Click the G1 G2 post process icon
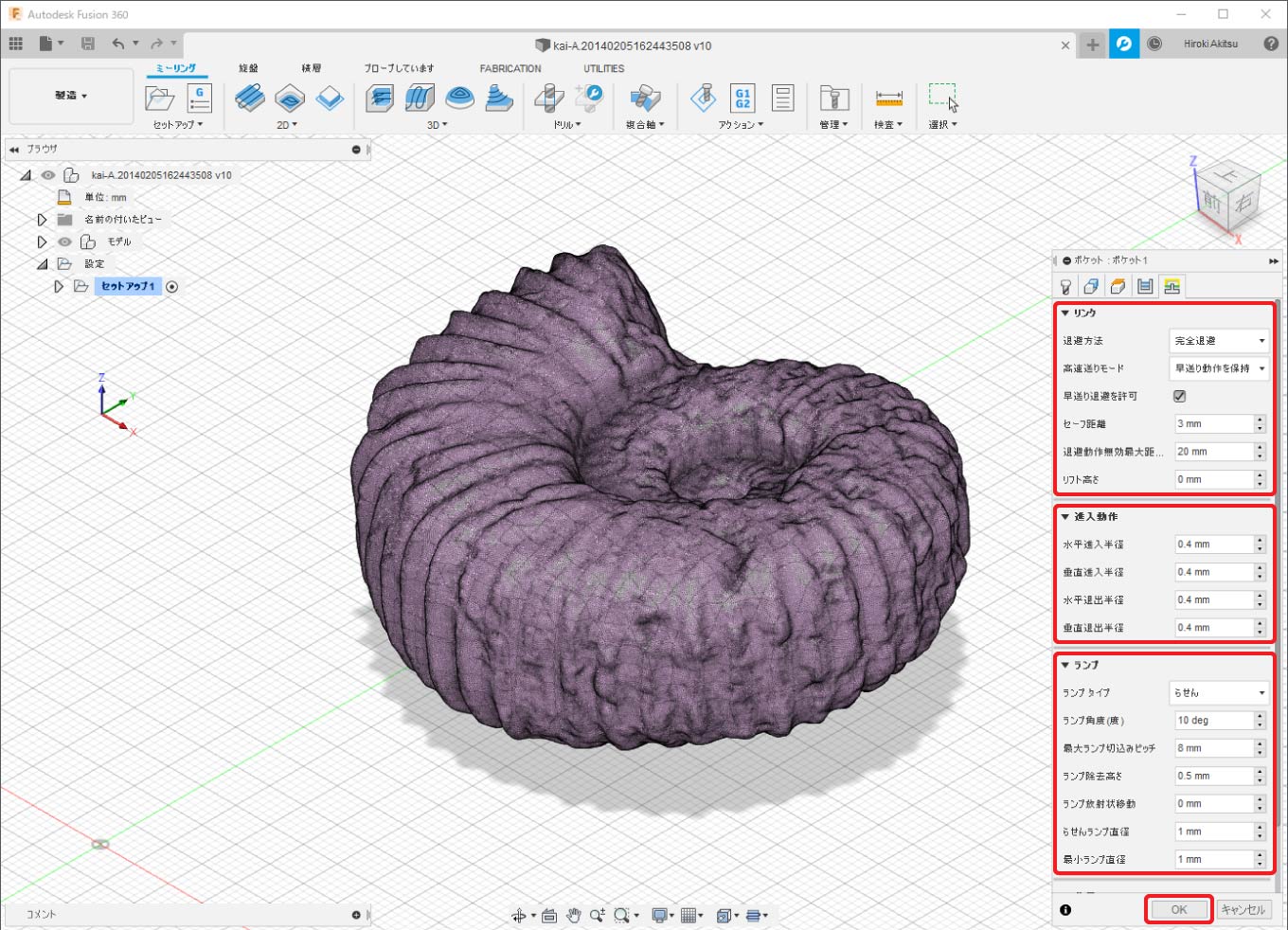Viewport: 1288px width, 930px height. tap(742, 98)
